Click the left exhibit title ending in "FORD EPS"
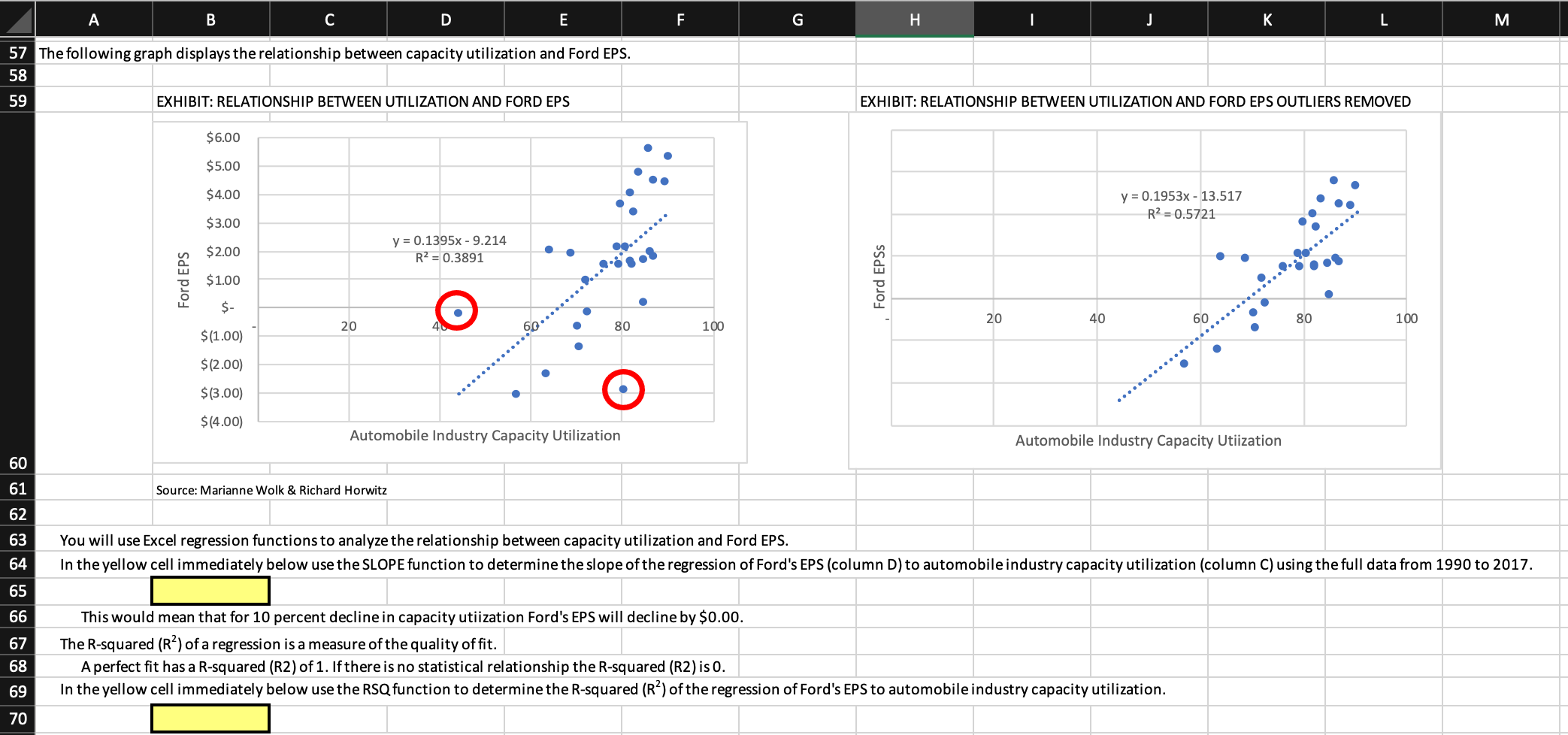Screen dimensions: 1568x735 tap(363, 101)
